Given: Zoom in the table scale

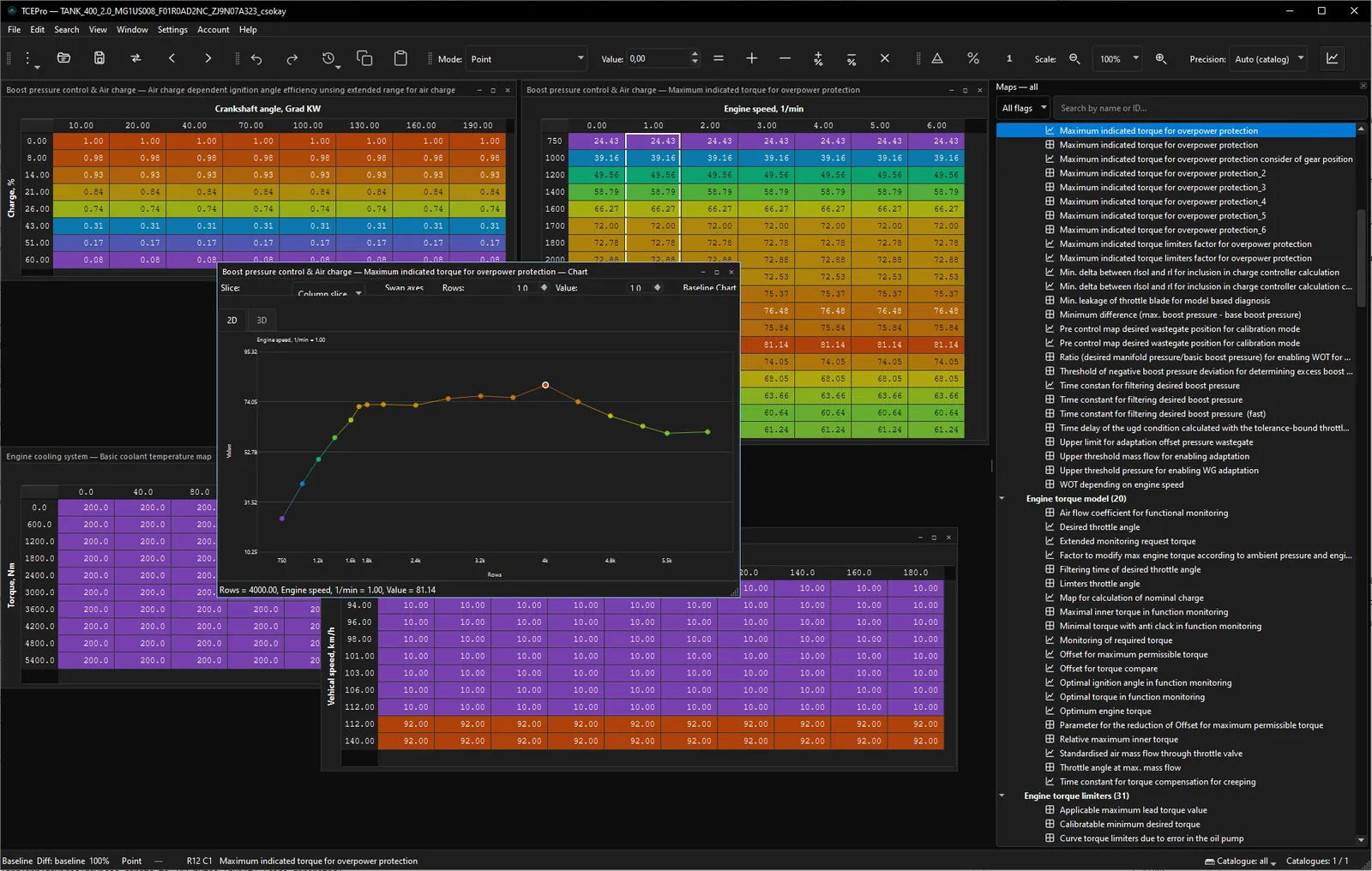Looking at the screenshot, I should point(1161,58).
